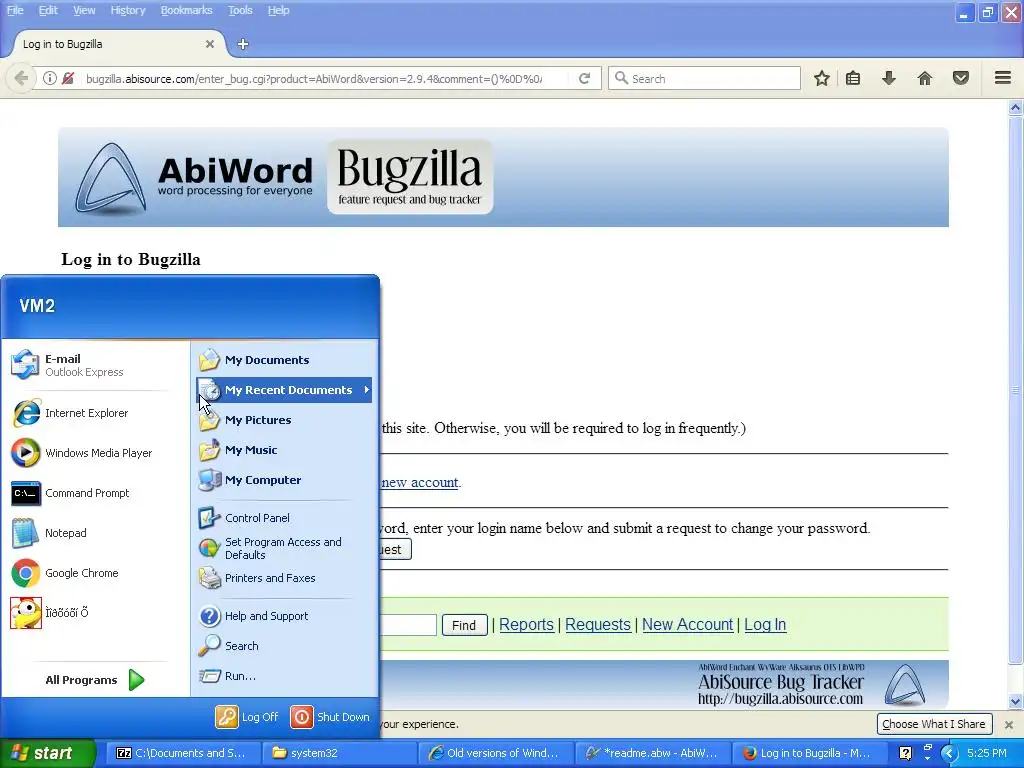Click the vertical scrollbar down arrow
This screenshot has height=768, width=1024.
coord(1015,701)
